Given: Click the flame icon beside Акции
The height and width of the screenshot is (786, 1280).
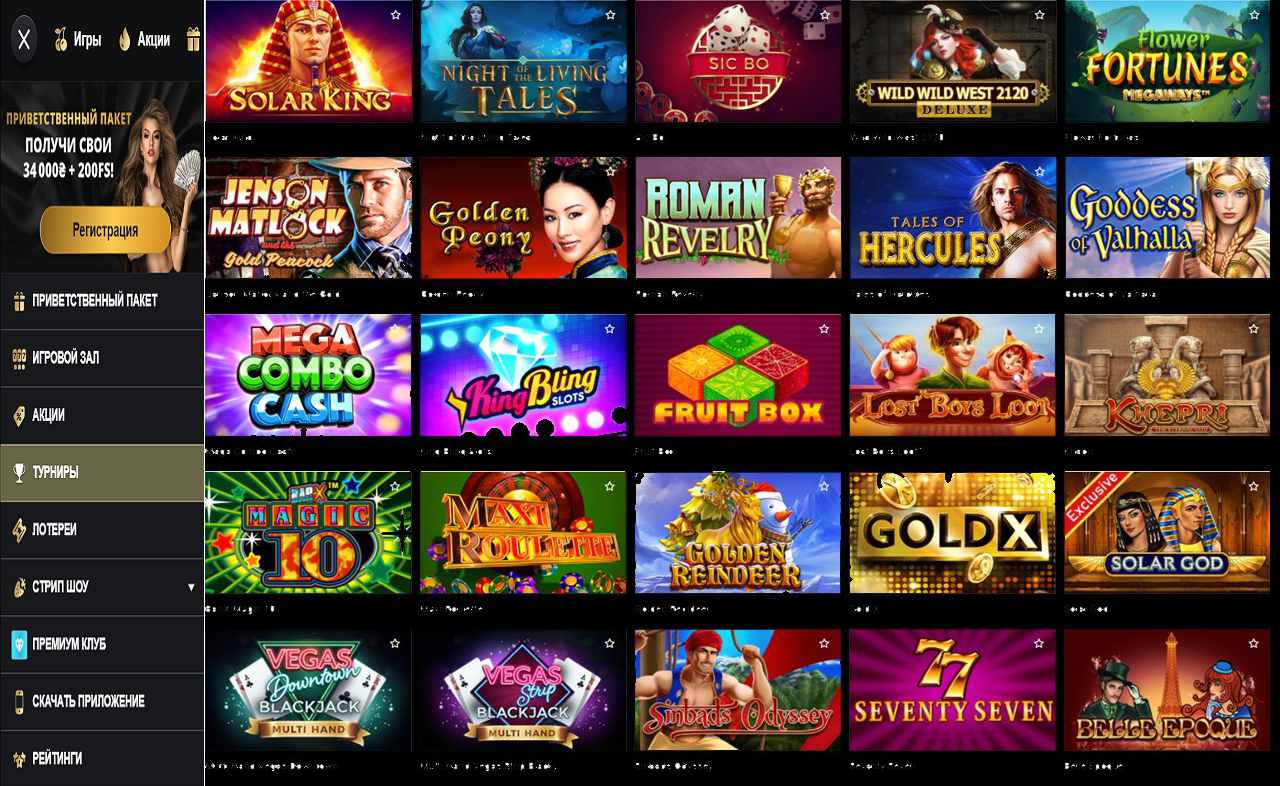Looking at the screenshot, I should [x=125, y=40].
